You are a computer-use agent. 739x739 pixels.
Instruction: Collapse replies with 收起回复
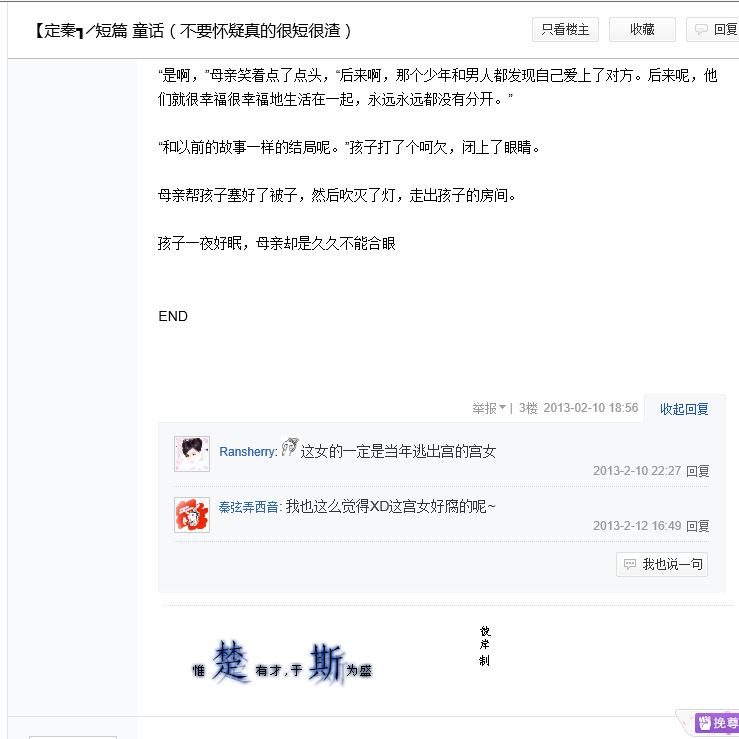[684, 409]
